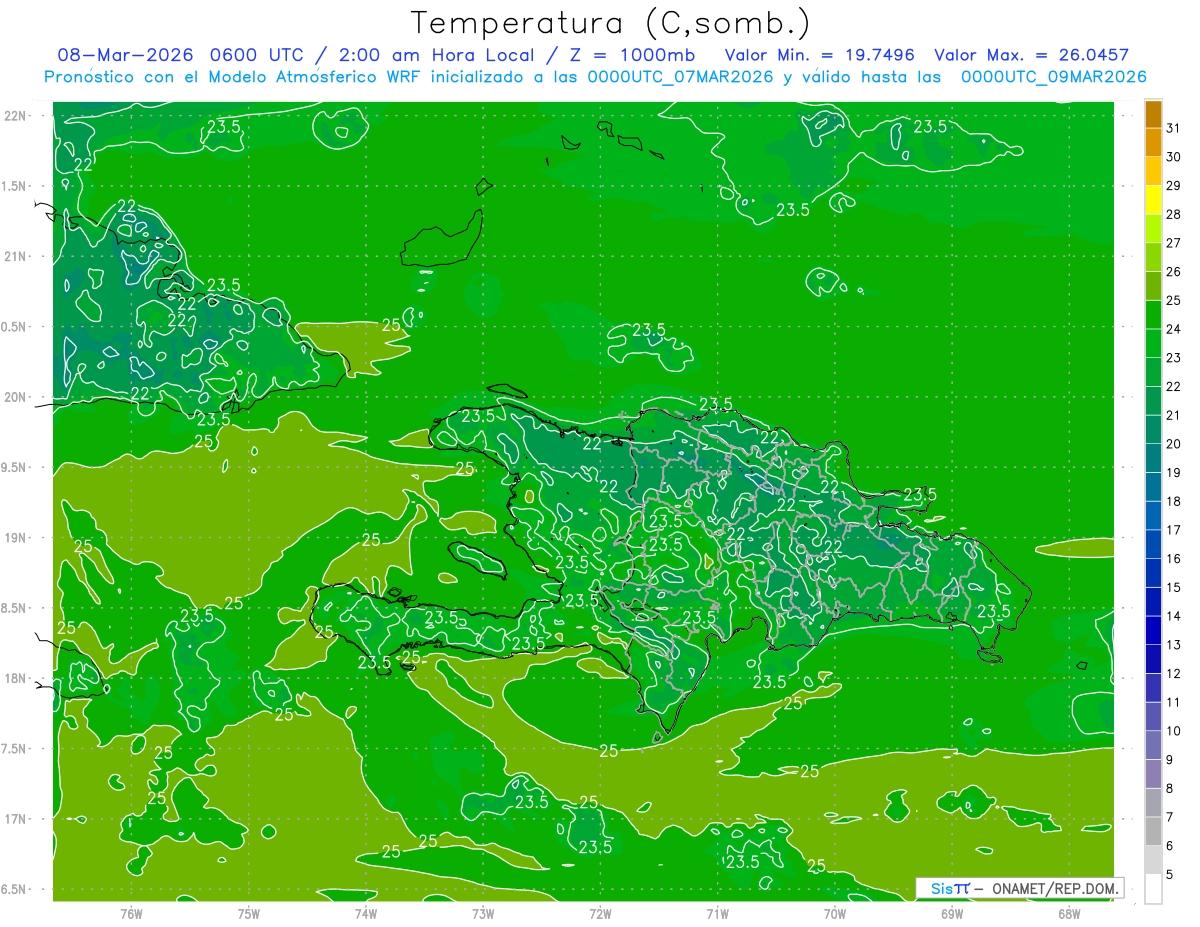
Task: Click the 22N latitude axis label
Action: pos(16,116)
